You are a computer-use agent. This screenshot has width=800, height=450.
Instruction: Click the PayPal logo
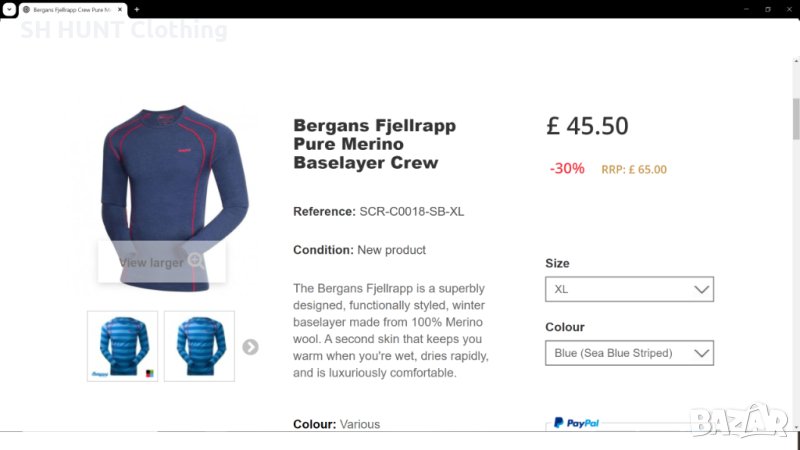(x=577, y=423)
